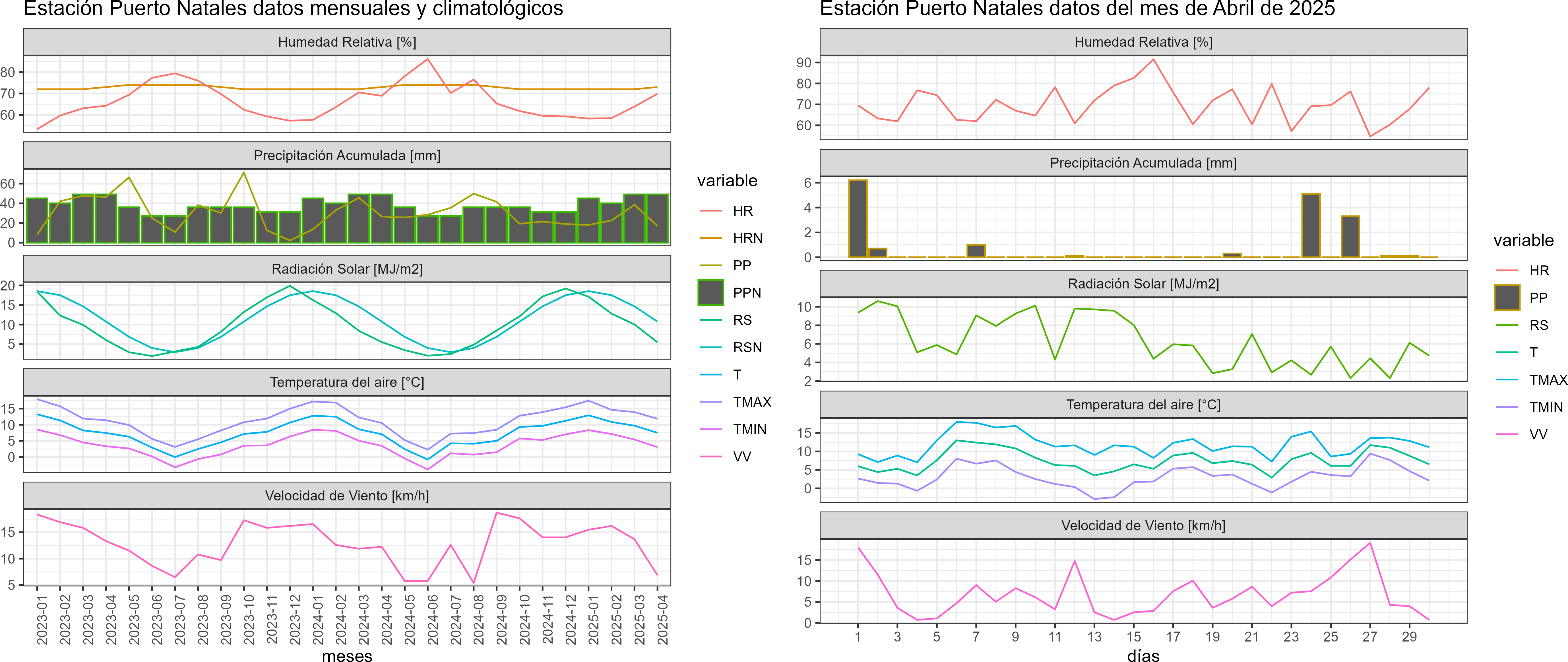Click the 2023-10 month axis label

(248, 619)
